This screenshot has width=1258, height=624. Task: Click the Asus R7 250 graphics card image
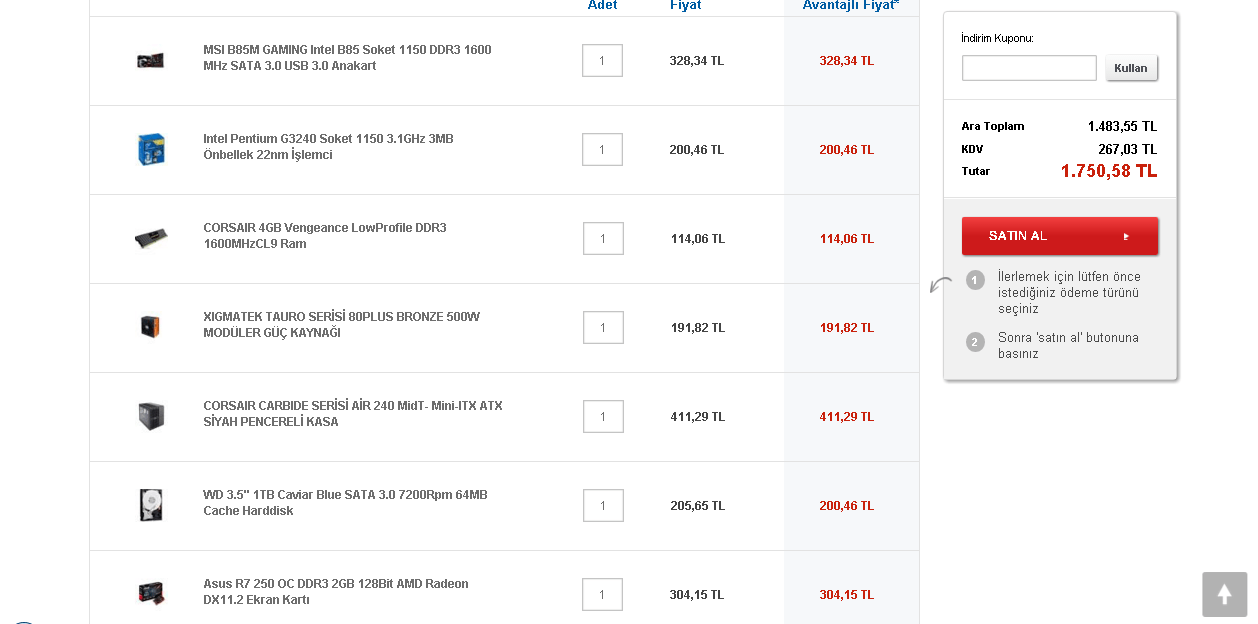pos(151,593)
